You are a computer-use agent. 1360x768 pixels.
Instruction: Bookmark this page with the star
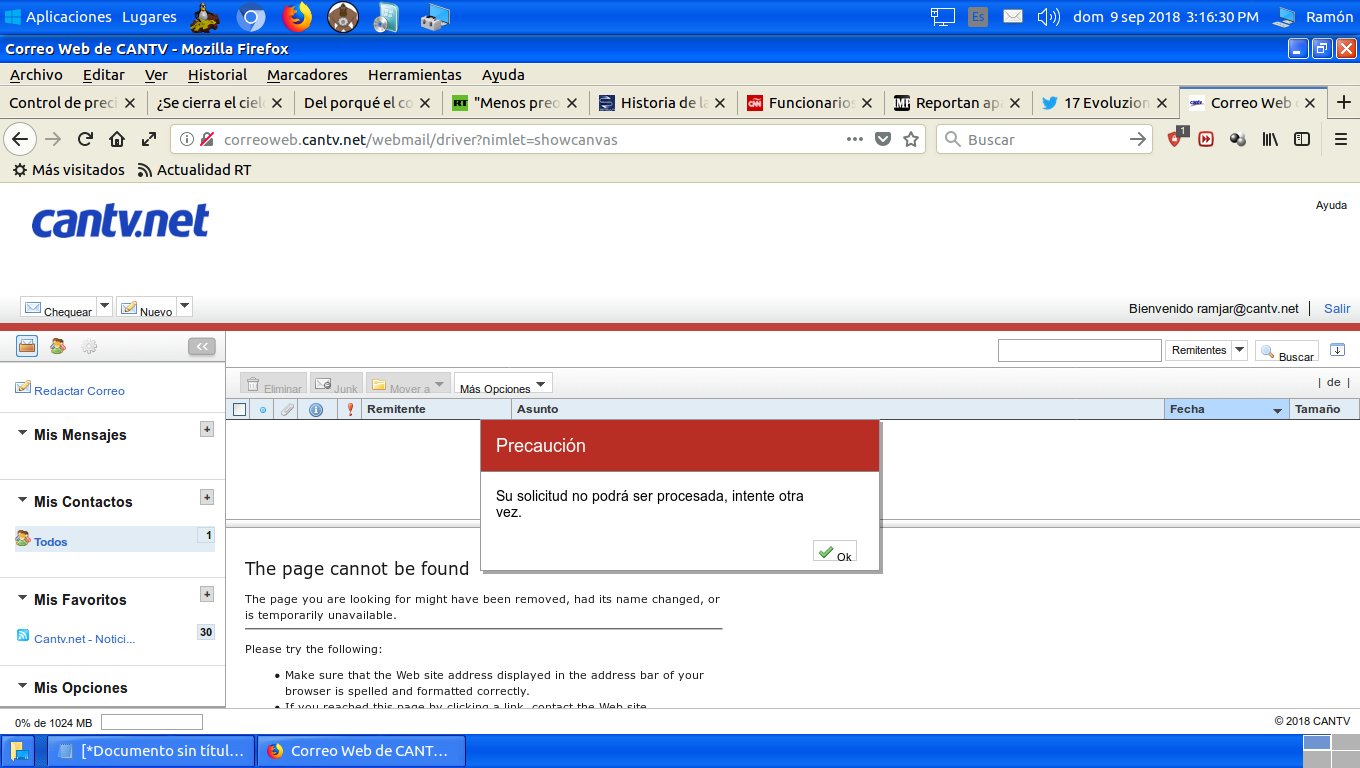pyautogui.click(x=911, y=139)
